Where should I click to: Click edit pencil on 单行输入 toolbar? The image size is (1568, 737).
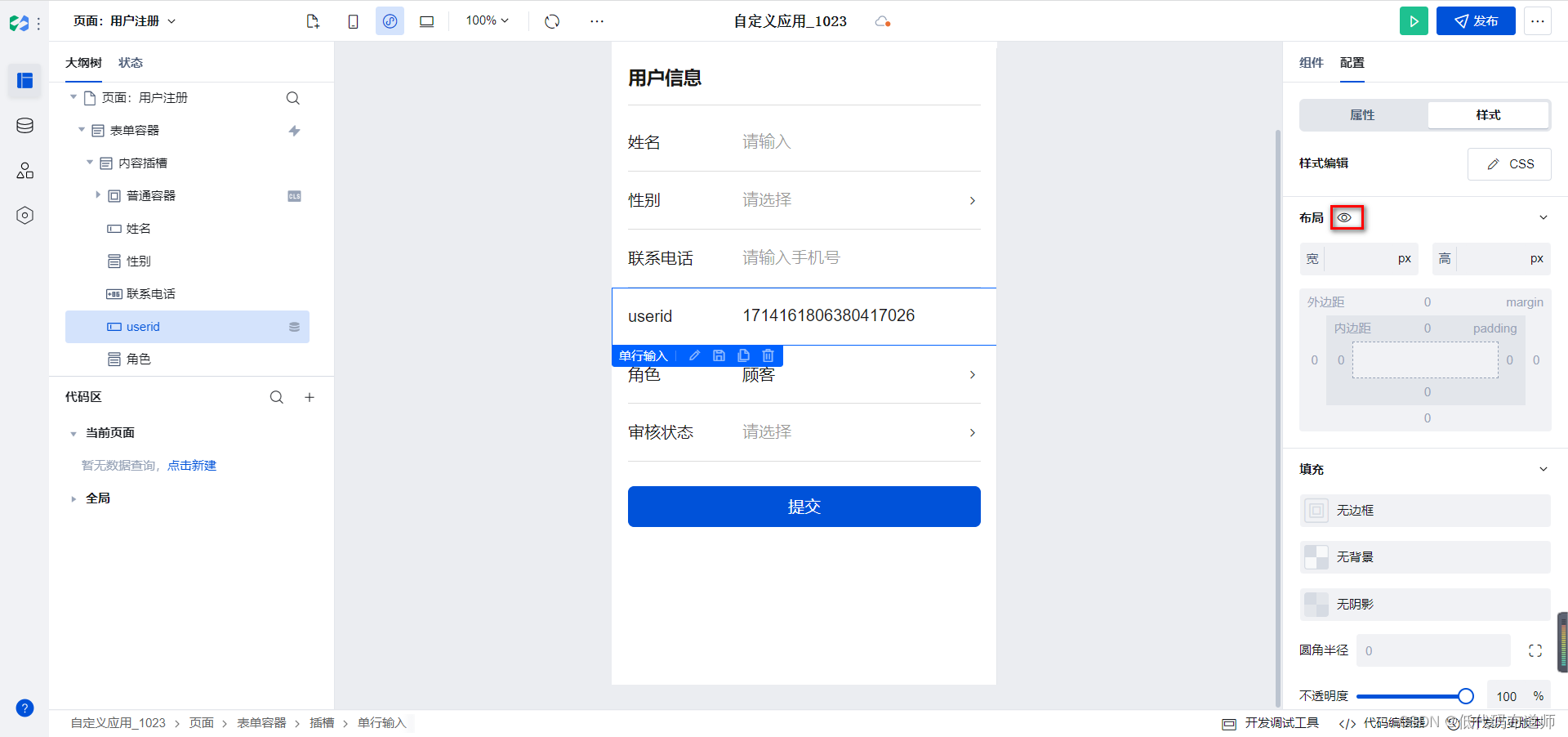(x=694, y=355)
